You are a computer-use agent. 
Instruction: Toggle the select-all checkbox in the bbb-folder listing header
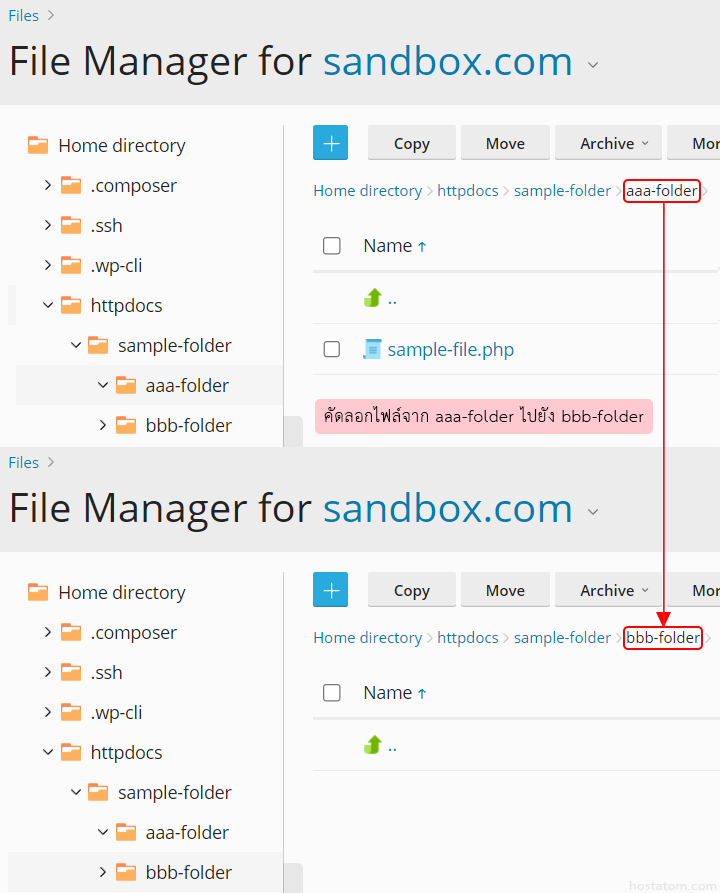point(332,693)
